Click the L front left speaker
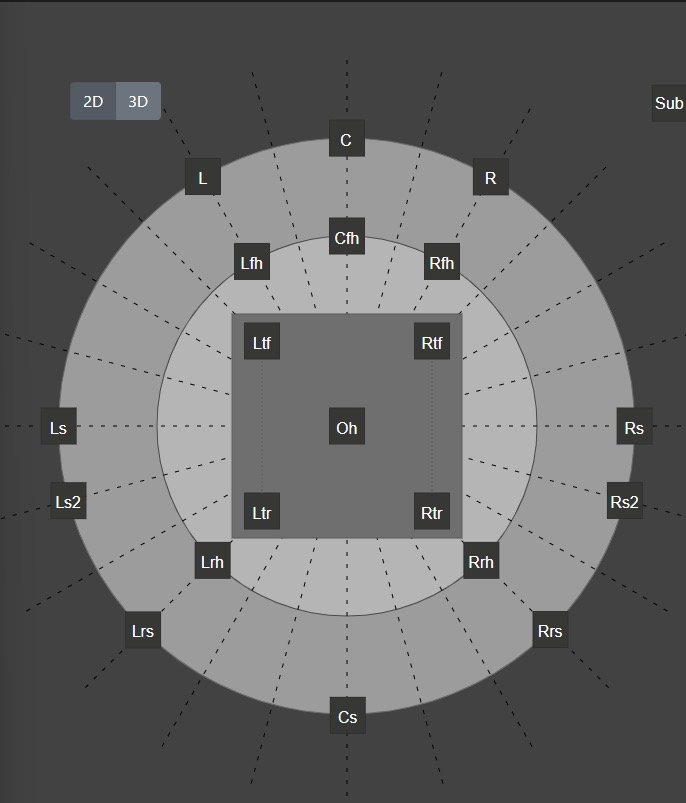 (203, 177)
